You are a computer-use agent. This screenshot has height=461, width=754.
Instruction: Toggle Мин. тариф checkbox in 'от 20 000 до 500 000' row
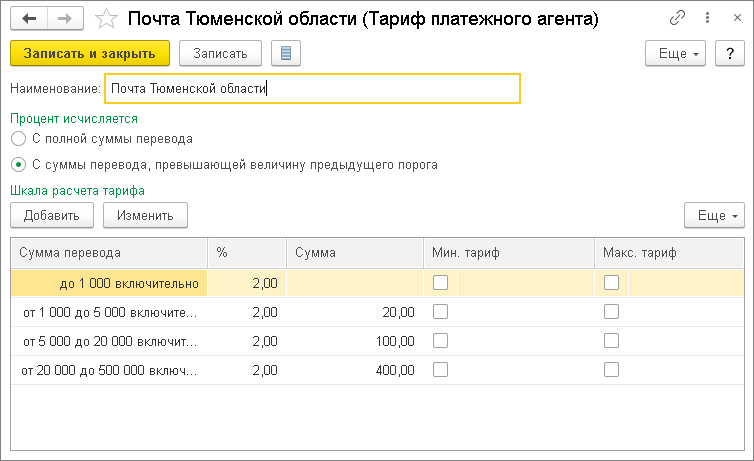click(x=440, y=370)
